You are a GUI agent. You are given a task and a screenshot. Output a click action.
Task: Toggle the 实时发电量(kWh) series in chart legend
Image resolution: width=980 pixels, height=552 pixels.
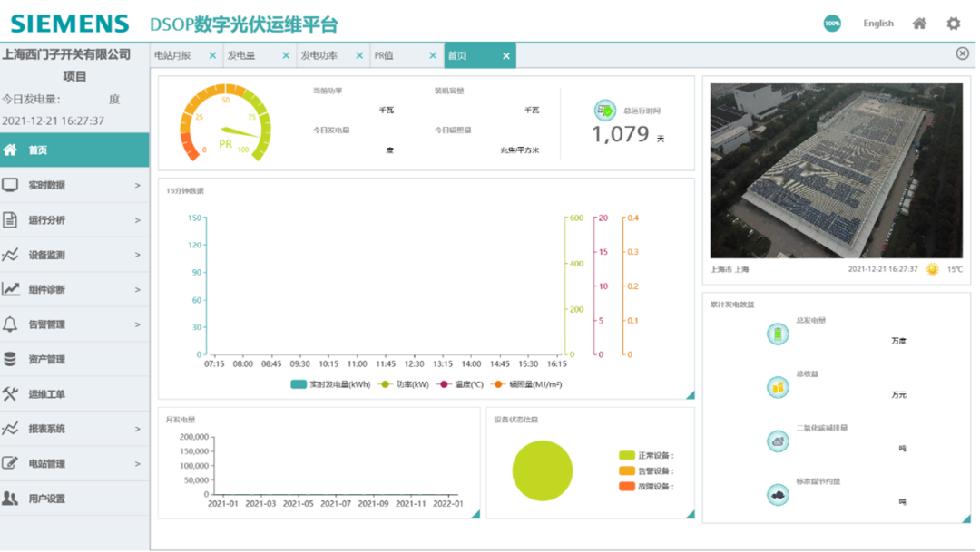click(x=330, y=384)
